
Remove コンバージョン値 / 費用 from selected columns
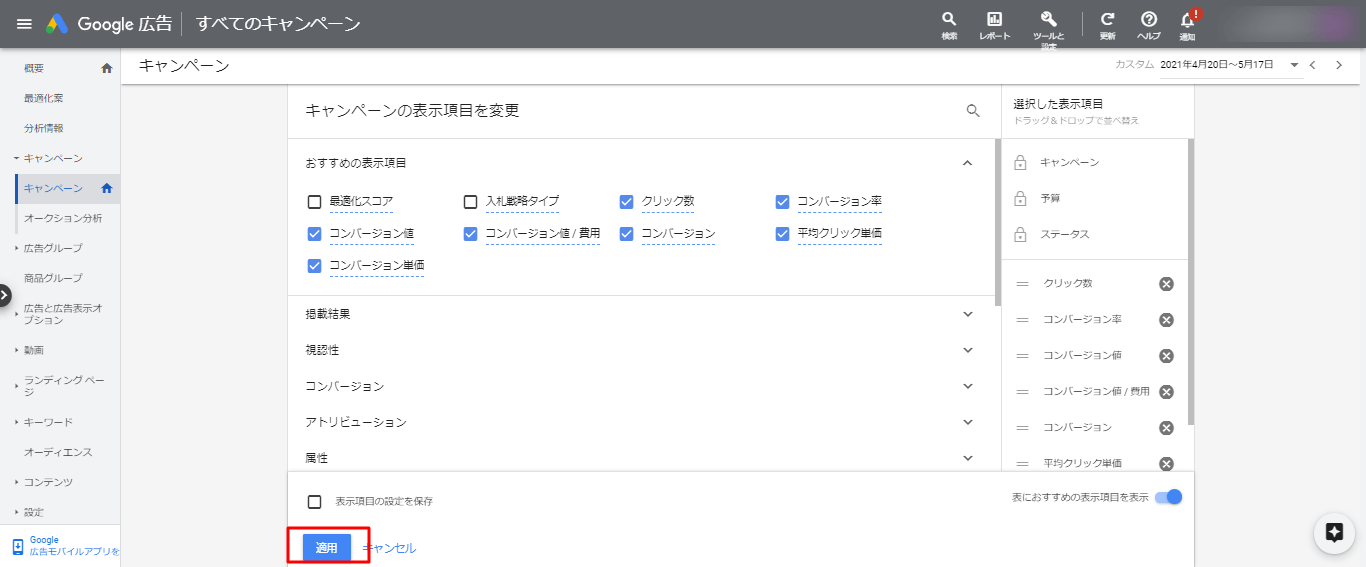(x=1166, y=392)
